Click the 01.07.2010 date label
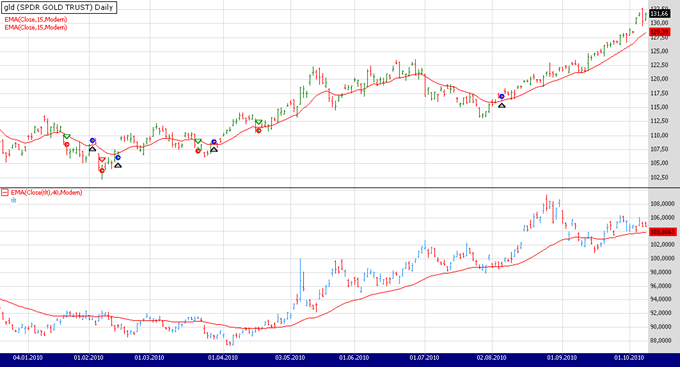The image size is (680, 367). pos(424,357)
